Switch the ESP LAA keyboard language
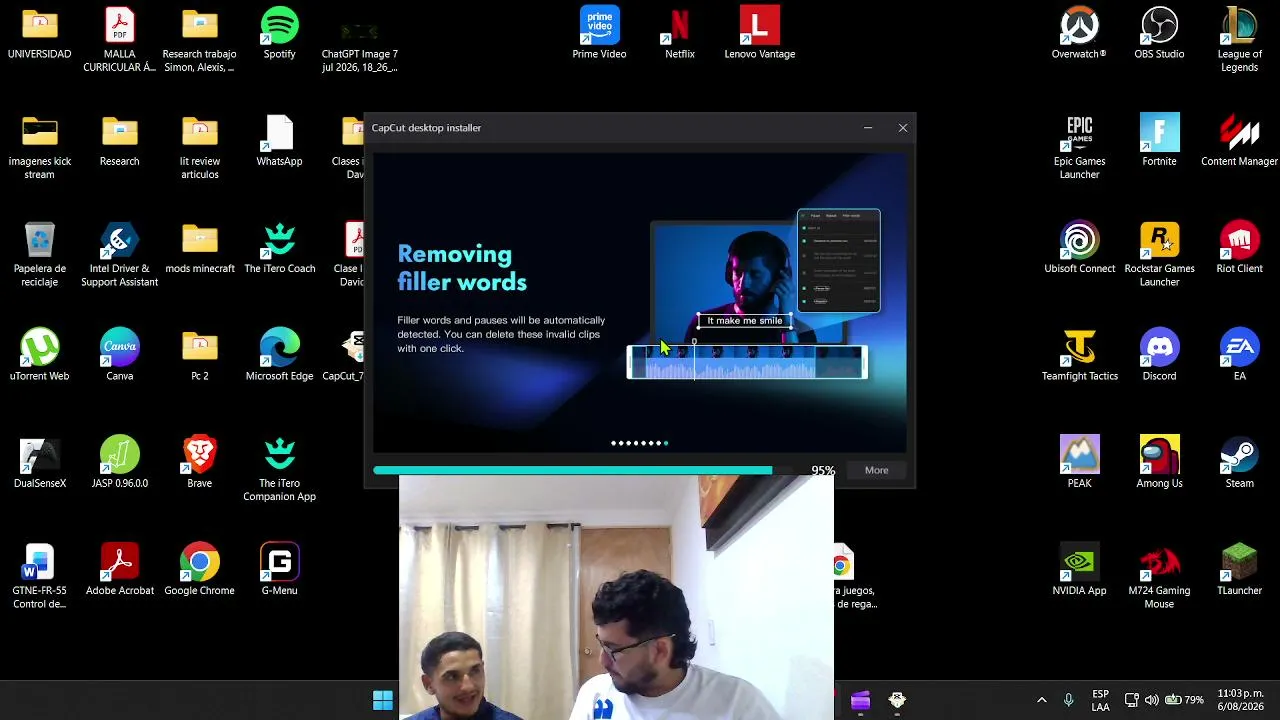The height and width of the screenshot is (720, 1280). [1100, 700]
